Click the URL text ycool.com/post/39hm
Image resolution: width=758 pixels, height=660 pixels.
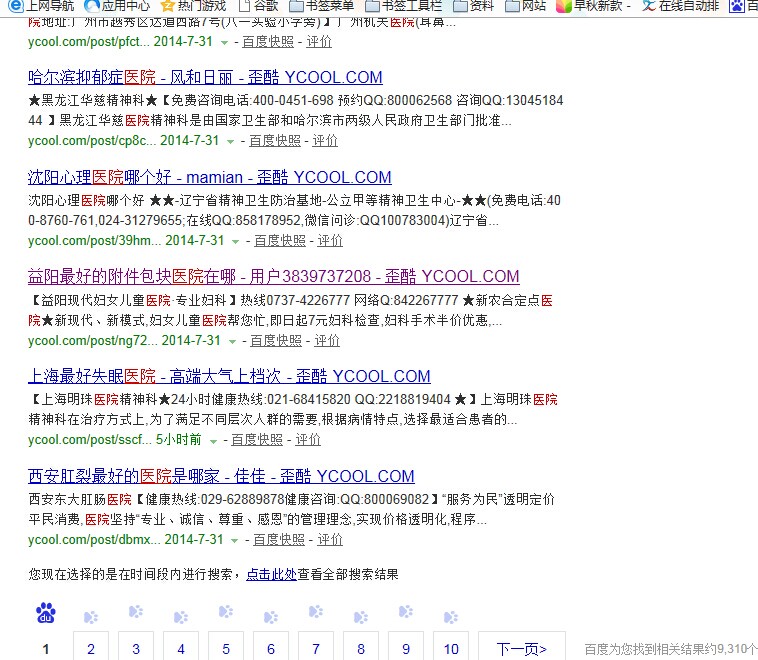(95, 240)
